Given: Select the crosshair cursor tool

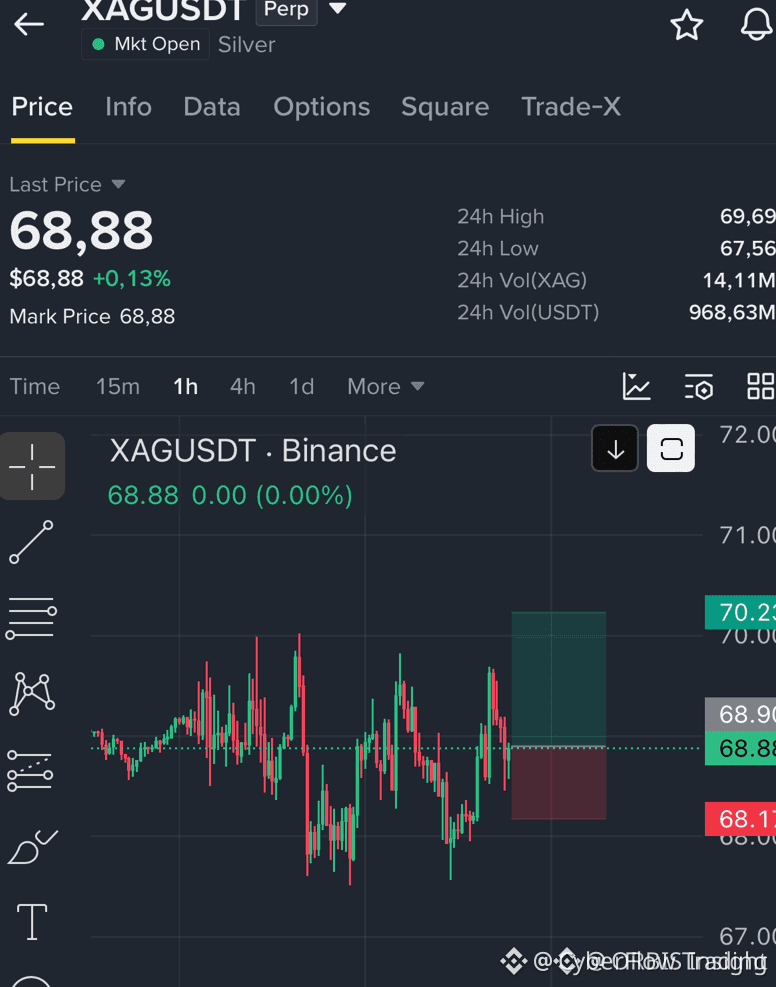Looking at the screenshot, I should 32,466.
